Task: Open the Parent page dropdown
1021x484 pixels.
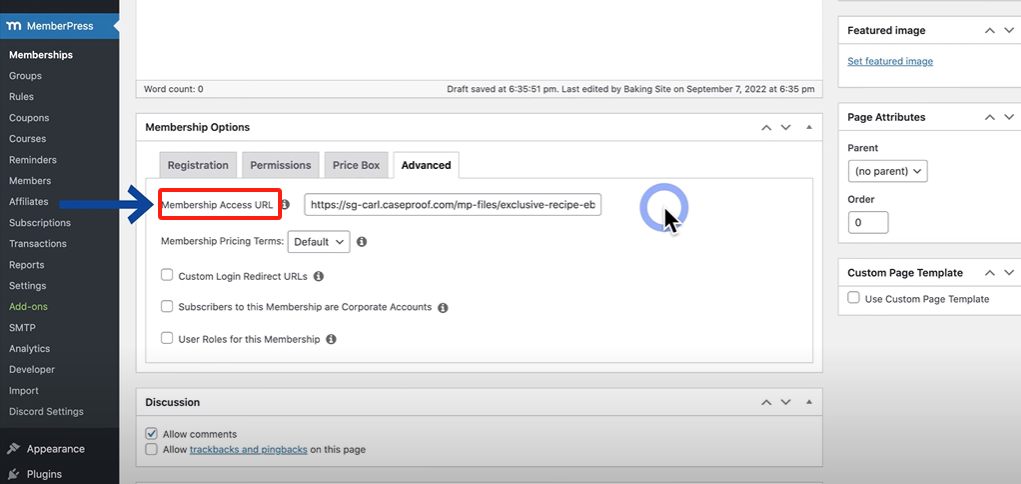Action: [x=887, y=171]
